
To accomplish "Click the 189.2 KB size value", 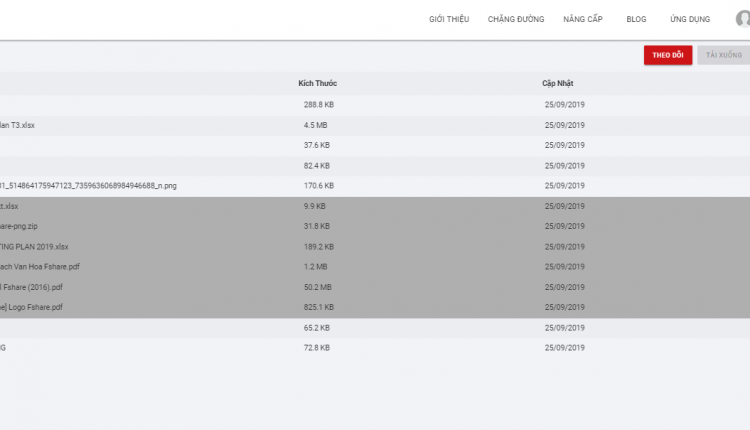I will pyautogui.click(x=319, y=247).
